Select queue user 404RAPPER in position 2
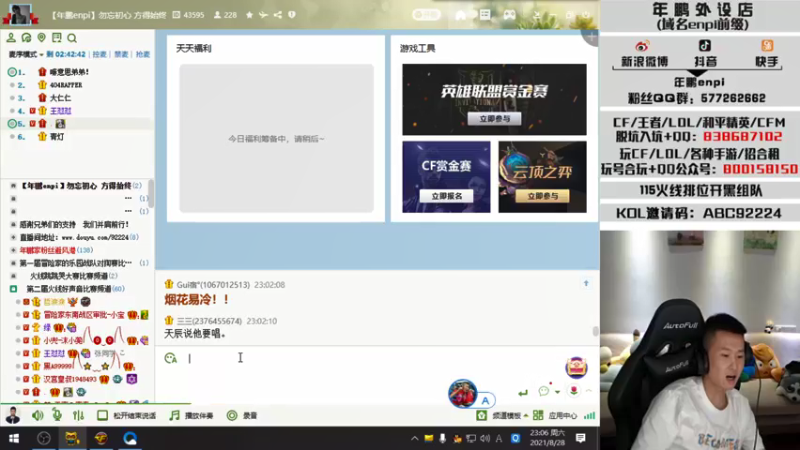This screenshot has height=450, width=800. point(66,85)
